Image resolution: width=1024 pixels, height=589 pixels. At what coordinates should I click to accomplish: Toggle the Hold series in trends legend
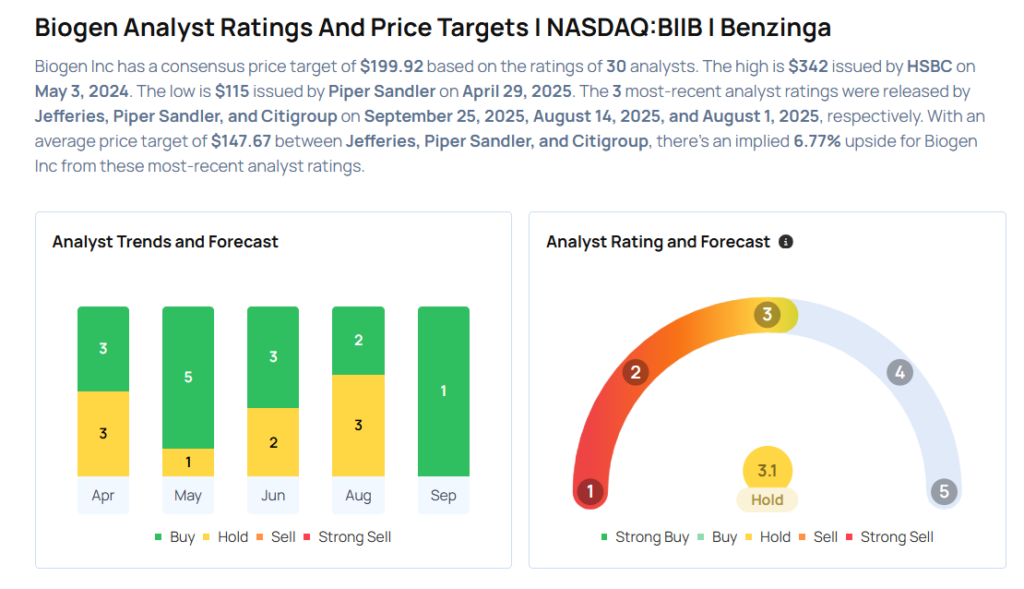(224, 537)
